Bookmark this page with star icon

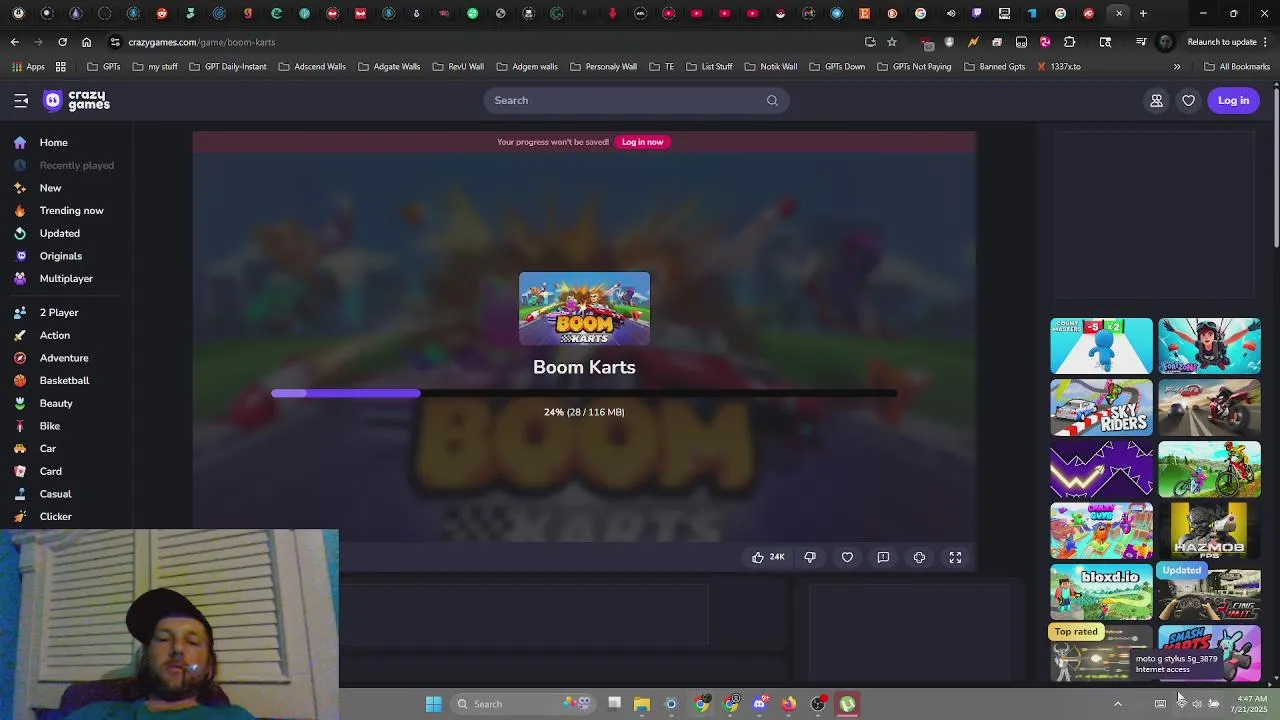pos(892,42)
